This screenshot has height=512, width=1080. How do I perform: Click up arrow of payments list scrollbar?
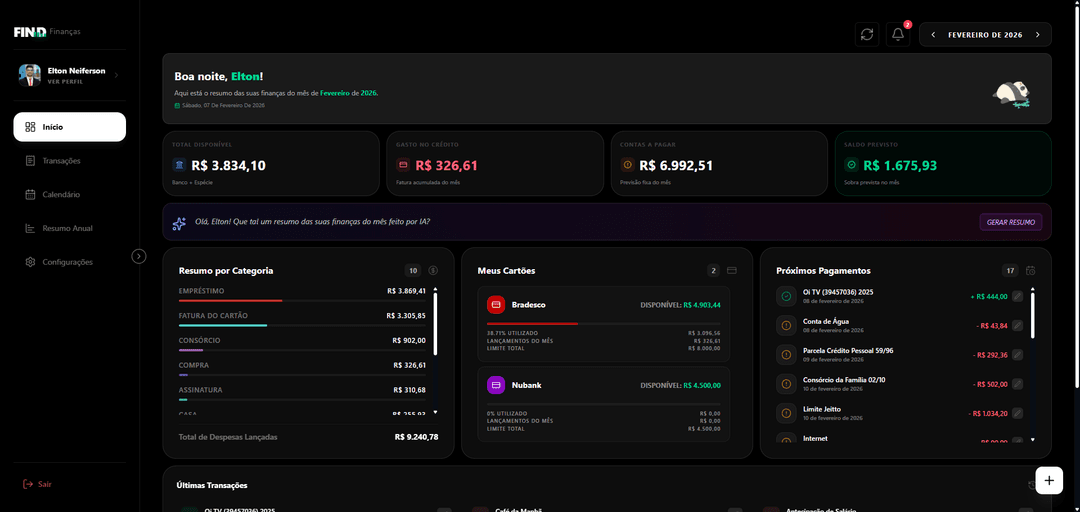[1032, 288]
